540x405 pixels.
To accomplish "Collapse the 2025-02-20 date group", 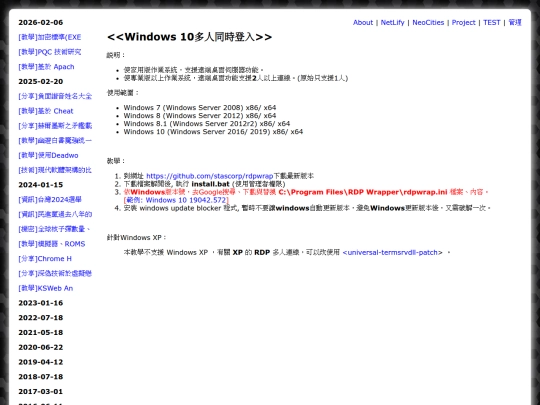I will pos(41,82).
